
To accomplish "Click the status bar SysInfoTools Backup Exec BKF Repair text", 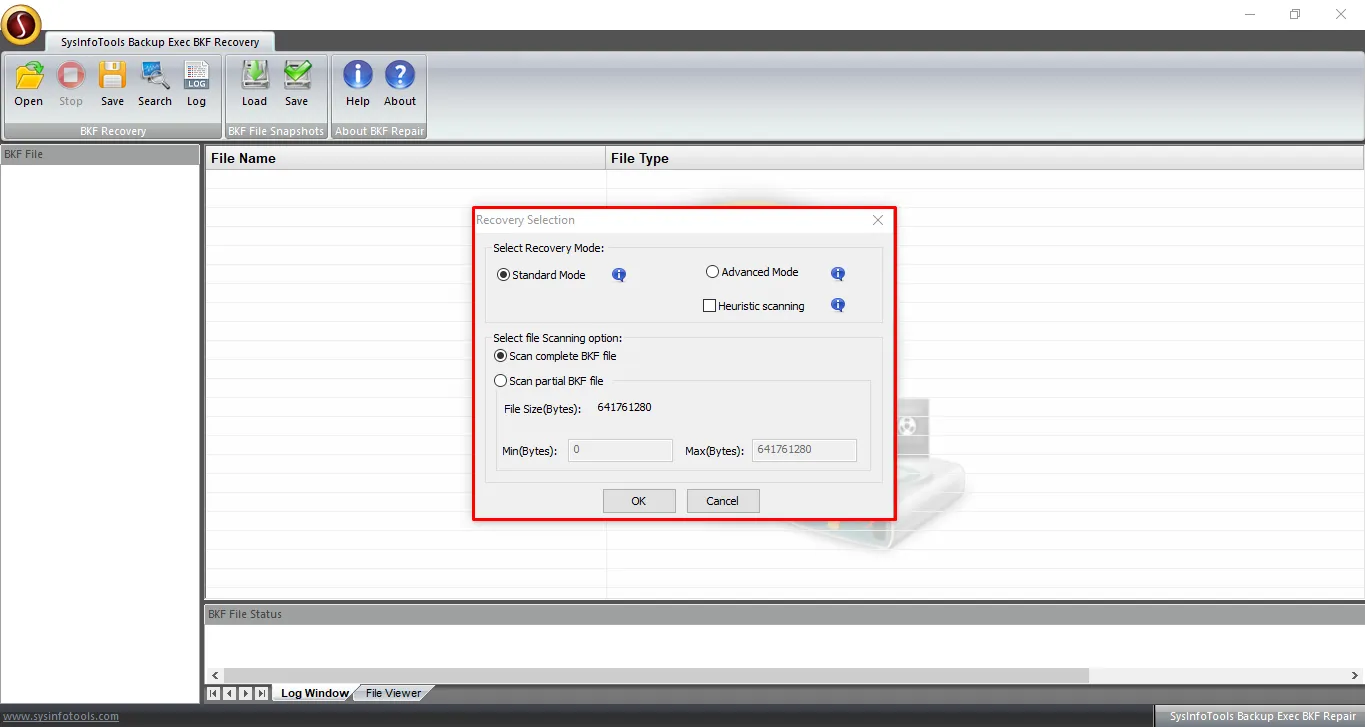I will click(1263, 716).
